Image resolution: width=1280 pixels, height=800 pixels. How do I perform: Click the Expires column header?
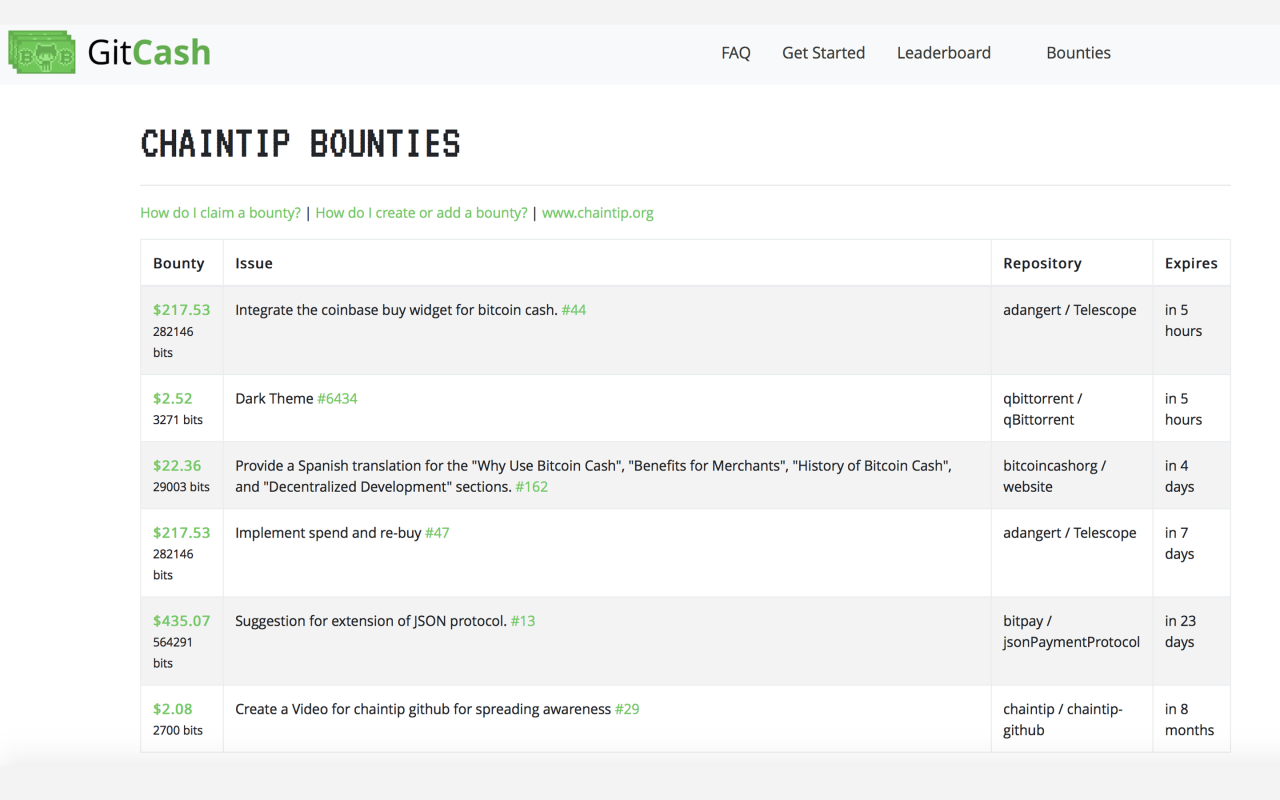(x=1191, y=262)
